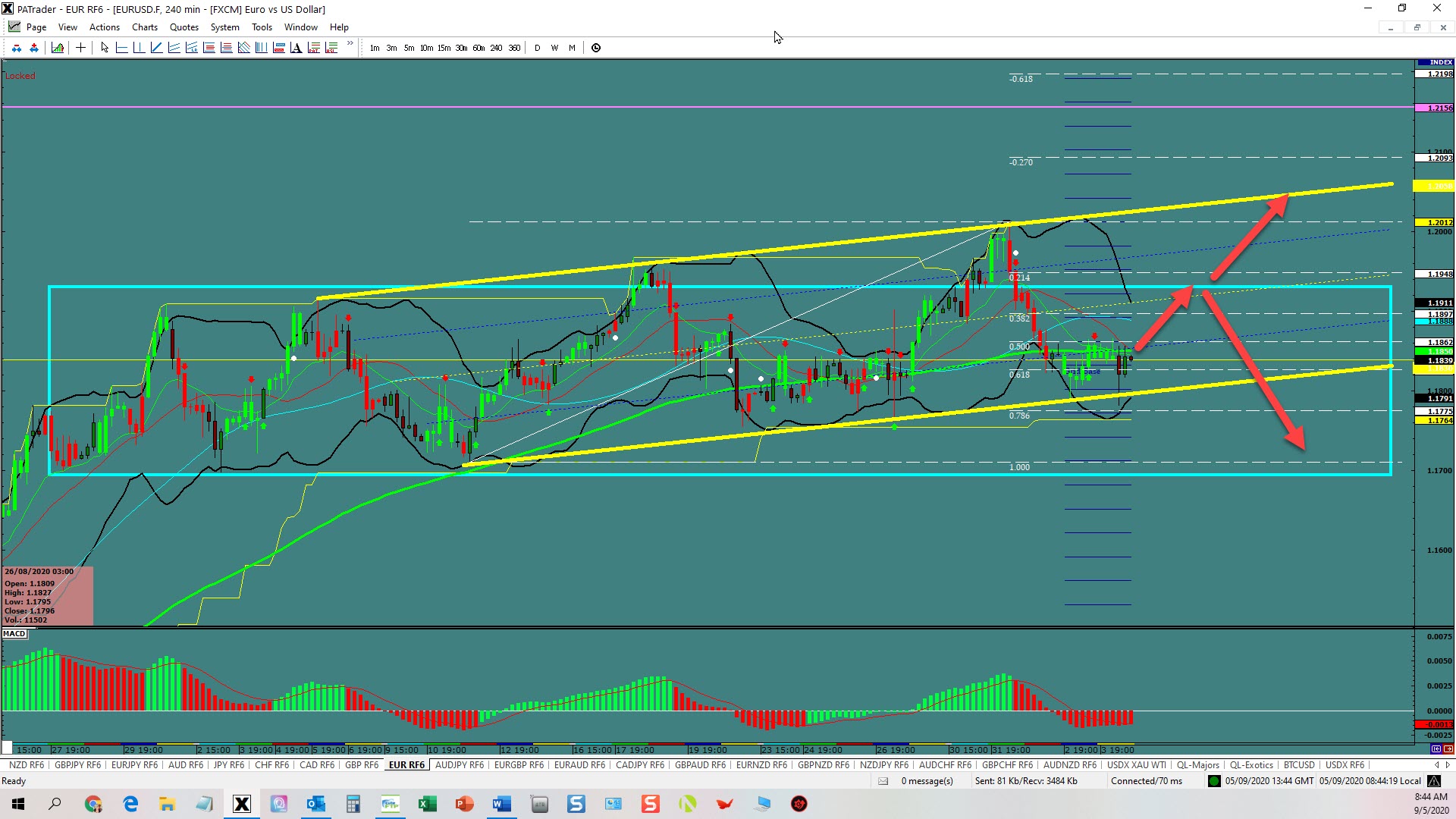1456x819 pixels.
Task: Open the Tools menu
Action: pos(262,27)
